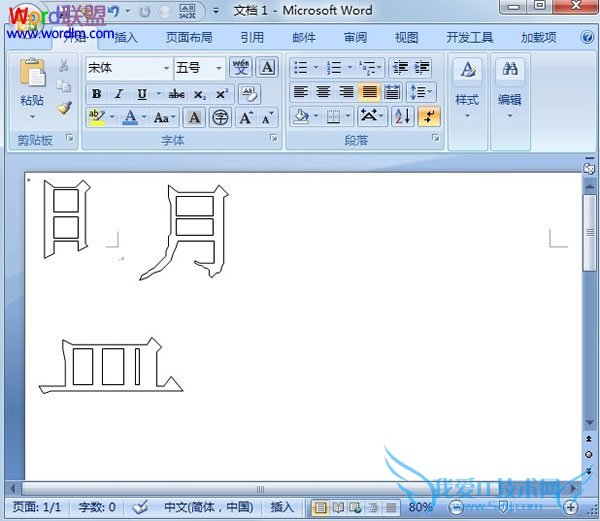The image size is (600, 521).
Task: Click the vertical scrollbar thumb
Action: pos(590,233)
